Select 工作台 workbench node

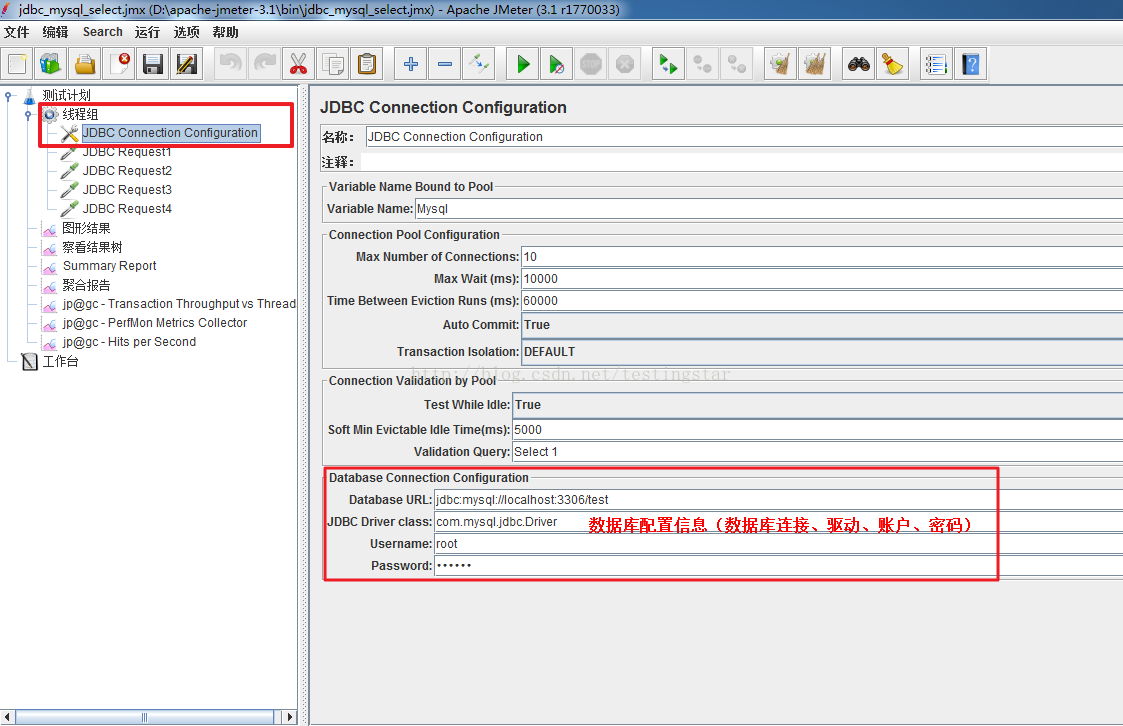tap(60, 362)
